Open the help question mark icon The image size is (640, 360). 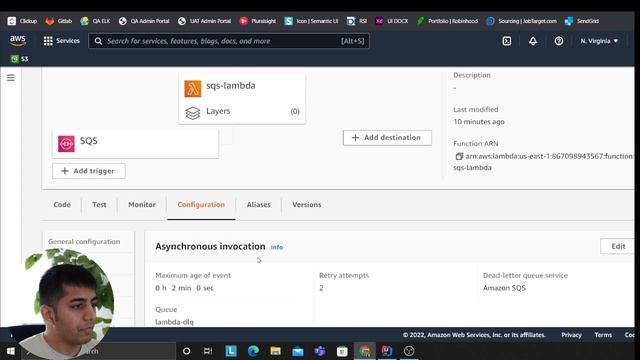[x=559, y=41]
